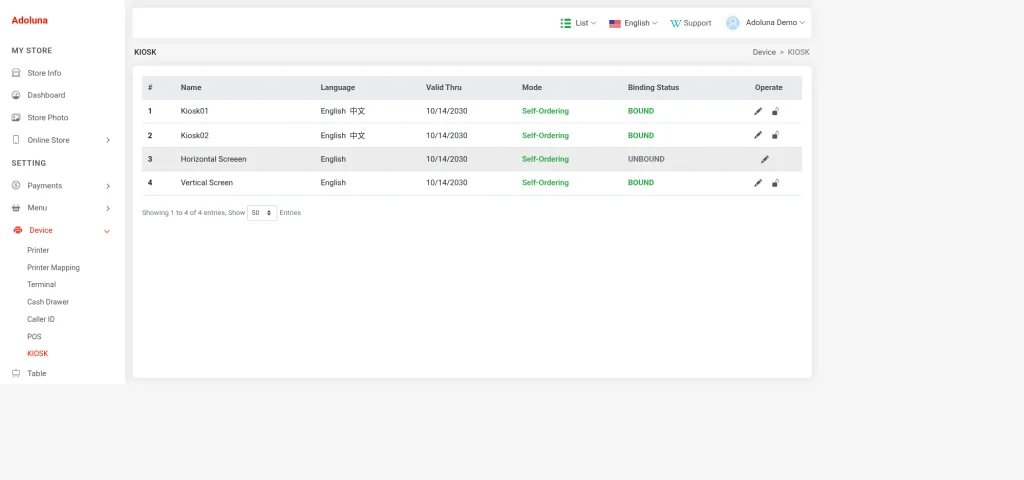1024x480 pixels.
Task: Click the Support W logo icon
Action: click(675, 24)
